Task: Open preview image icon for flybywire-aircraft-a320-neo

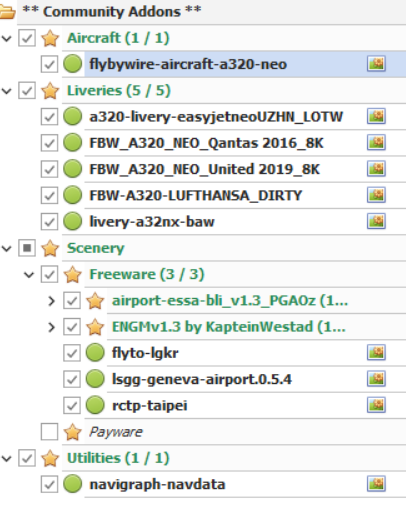Action: pyautogui.click(x=376, y=64)
